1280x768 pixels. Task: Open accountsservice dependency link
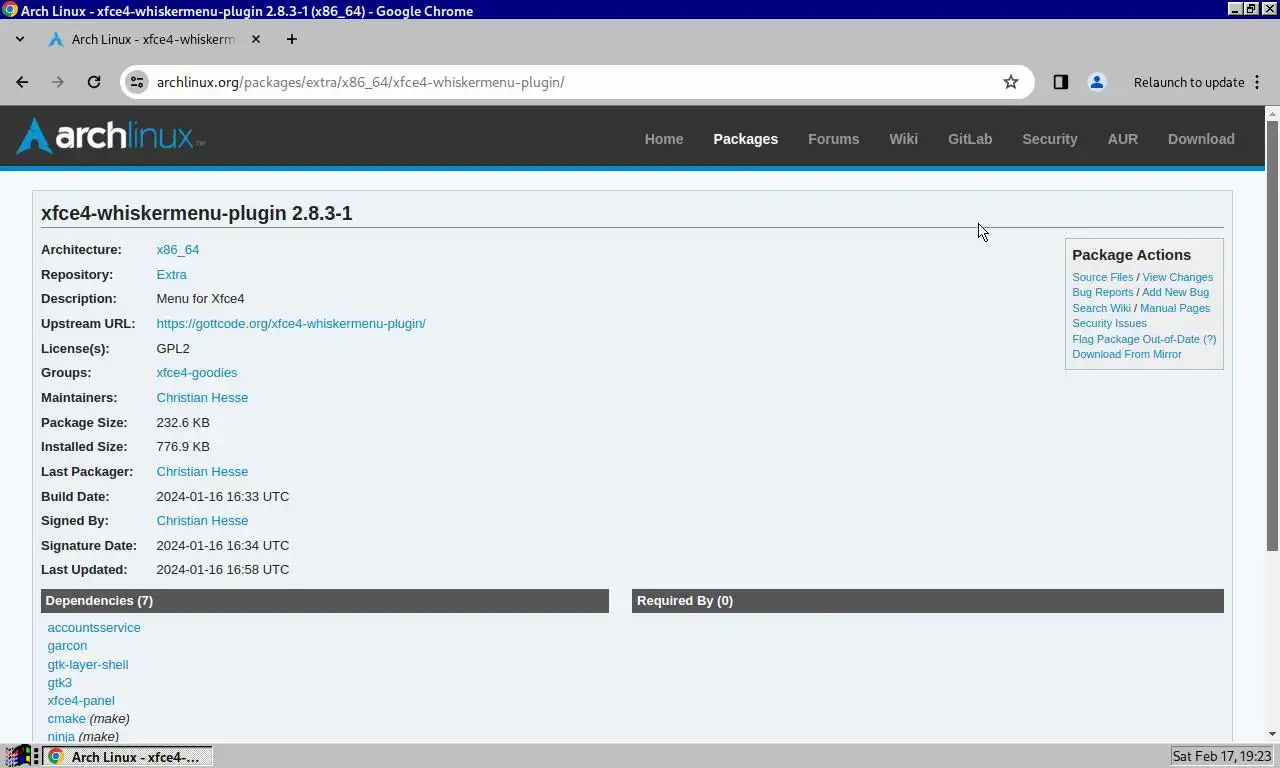pyautogui.click(x=94, y=627)
